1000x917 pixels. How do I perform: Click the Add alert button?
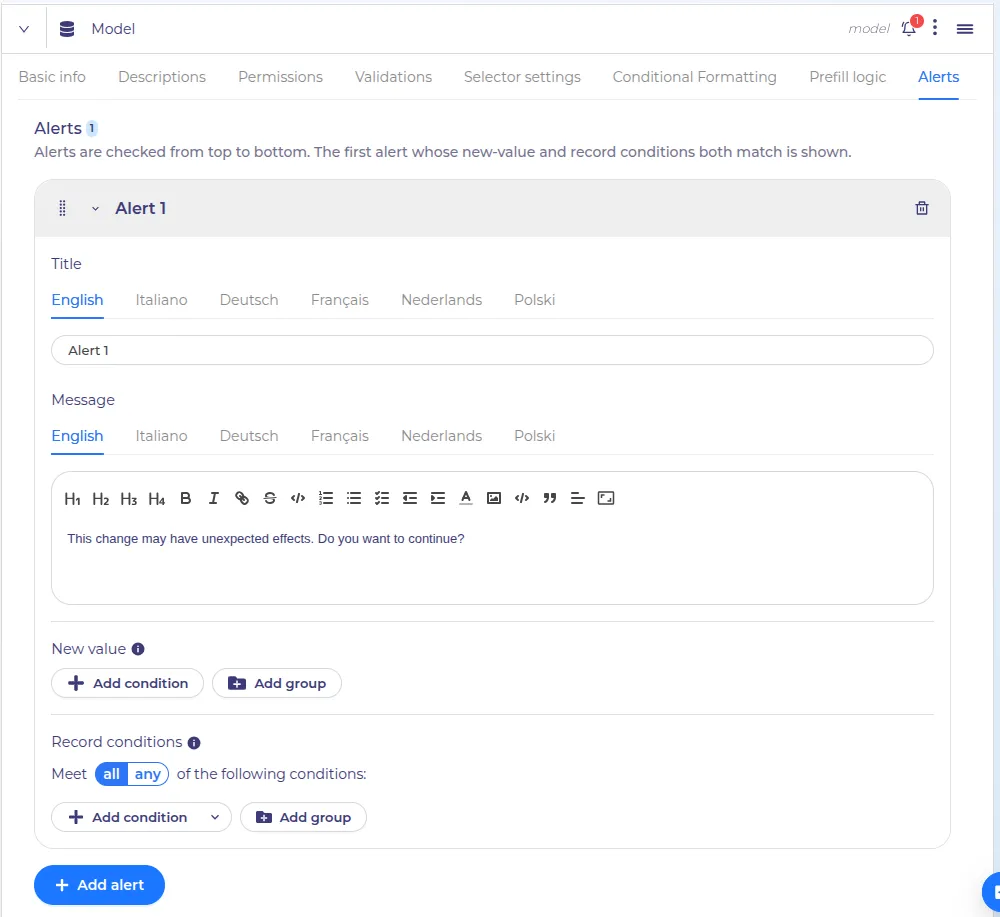coord(99,886)
